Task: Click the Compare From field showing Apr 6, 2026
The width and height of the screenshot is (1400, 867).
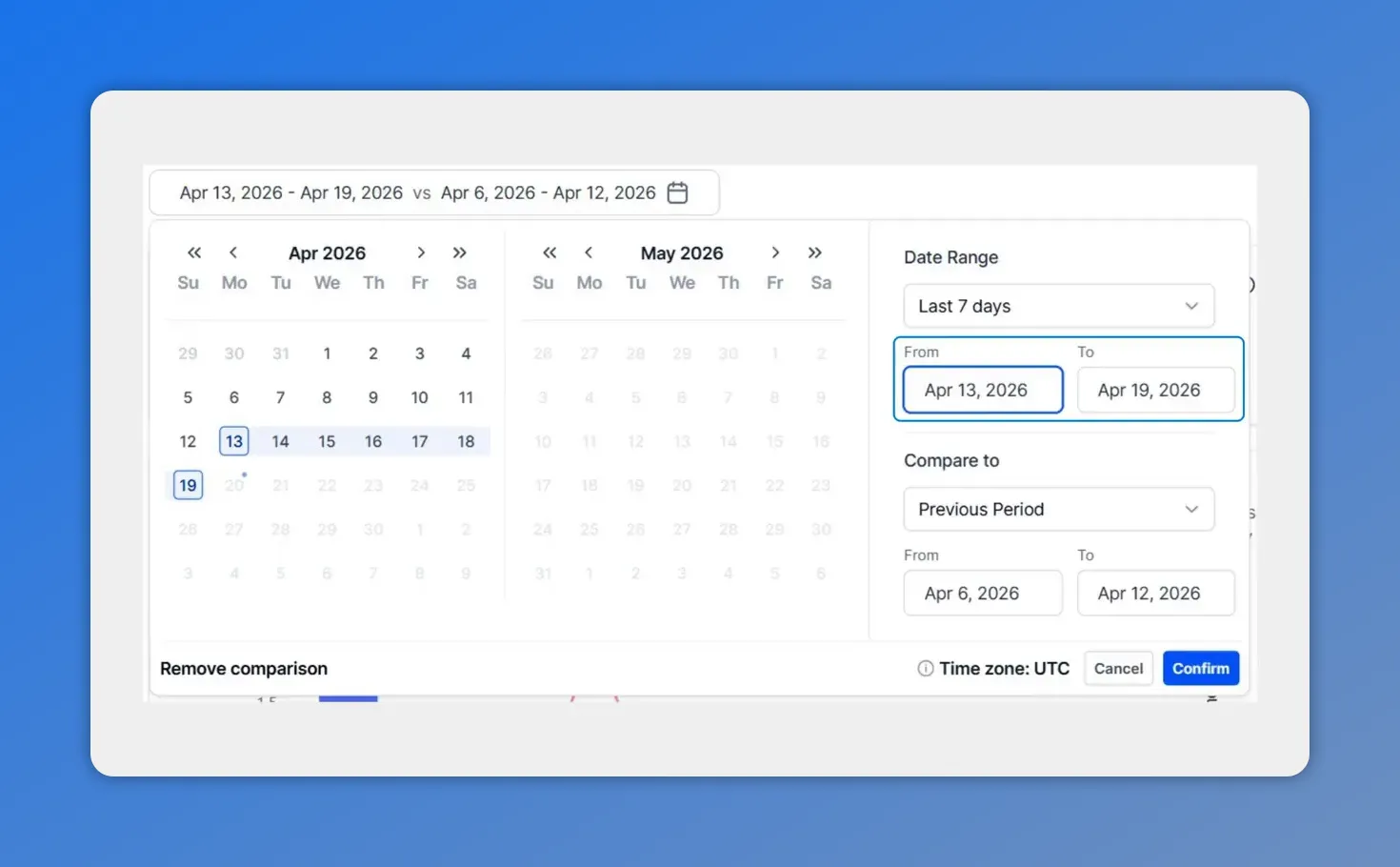Action: [x=983, y=593]
